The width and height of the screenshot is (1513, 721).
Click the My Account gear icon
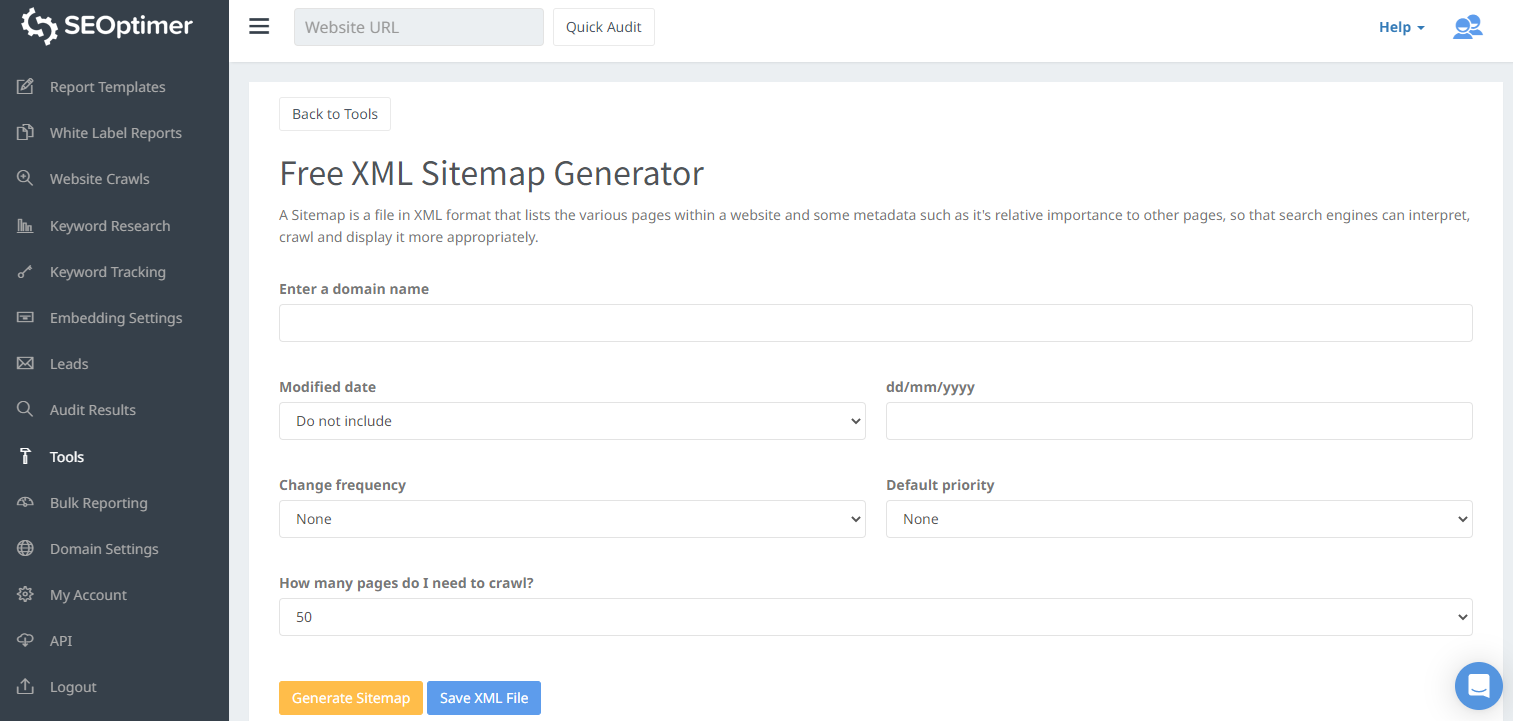(26, 594)
